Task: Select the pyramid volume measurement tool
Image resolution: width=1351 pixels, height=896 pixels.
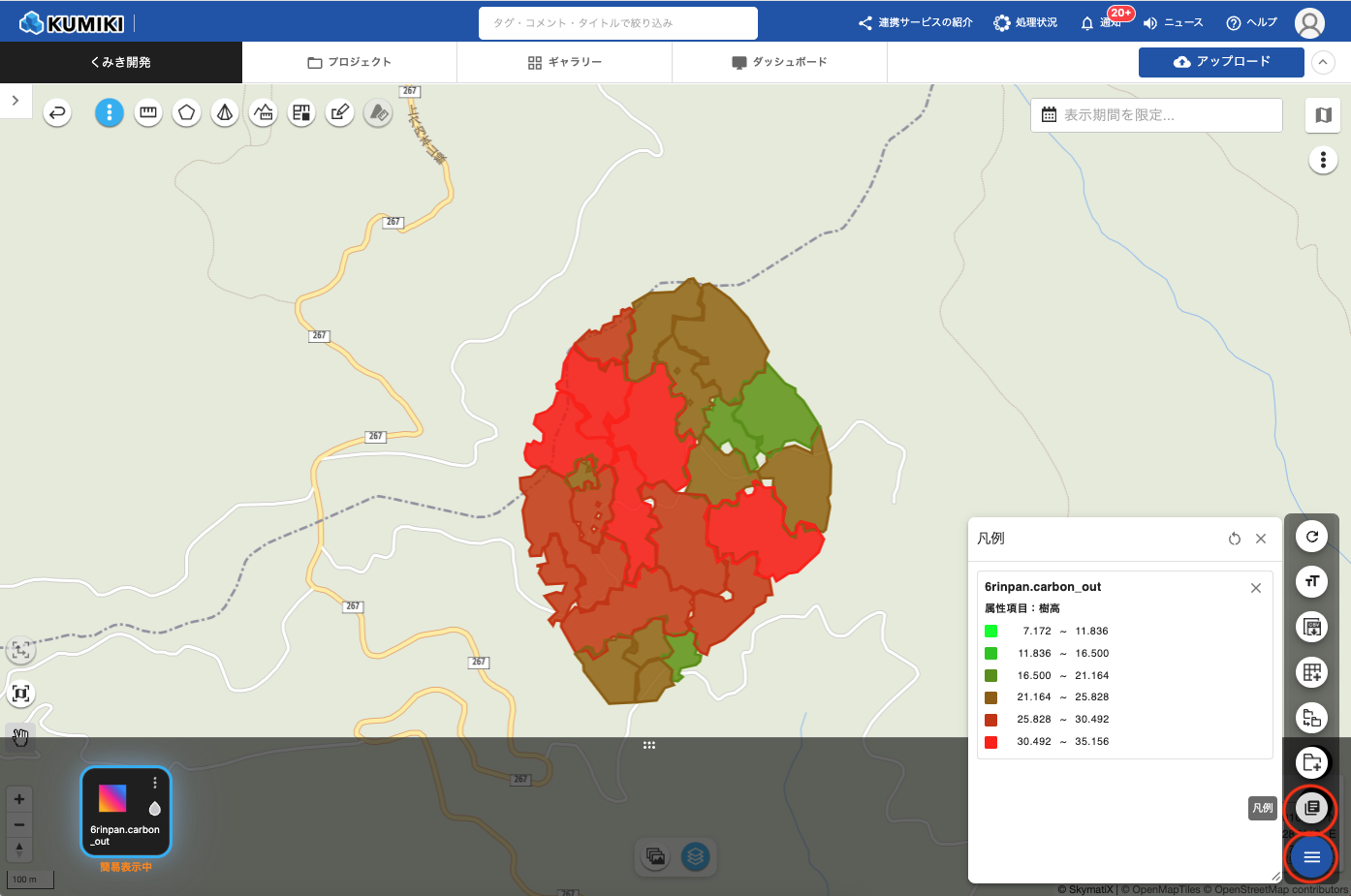Action: click(x=225, y=113)
